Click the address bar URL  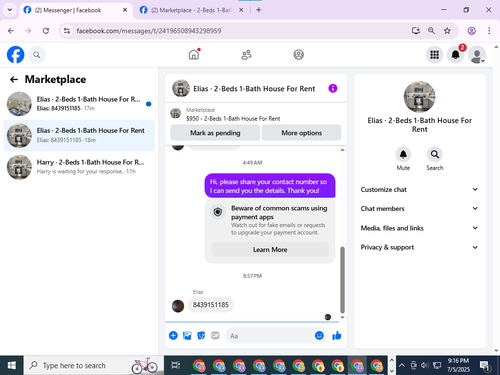(149, 31)
